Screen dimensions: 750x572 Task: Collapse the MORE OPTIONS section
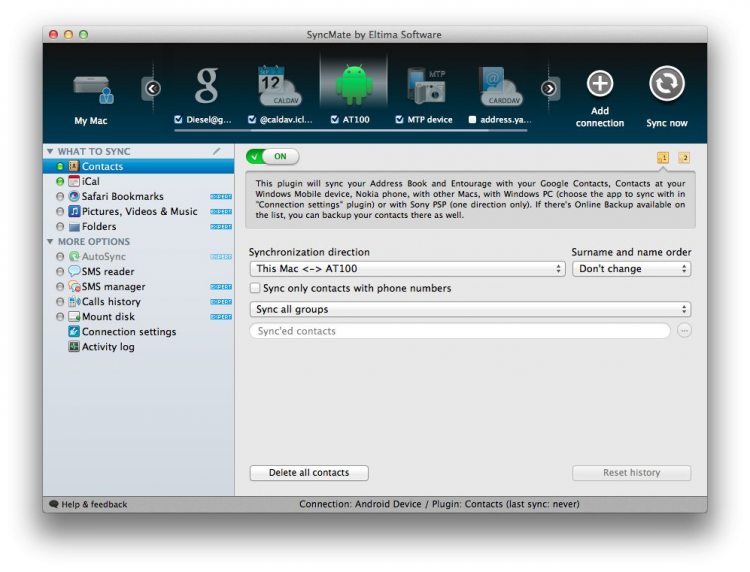pyautogui.click(x=50, y=242)
